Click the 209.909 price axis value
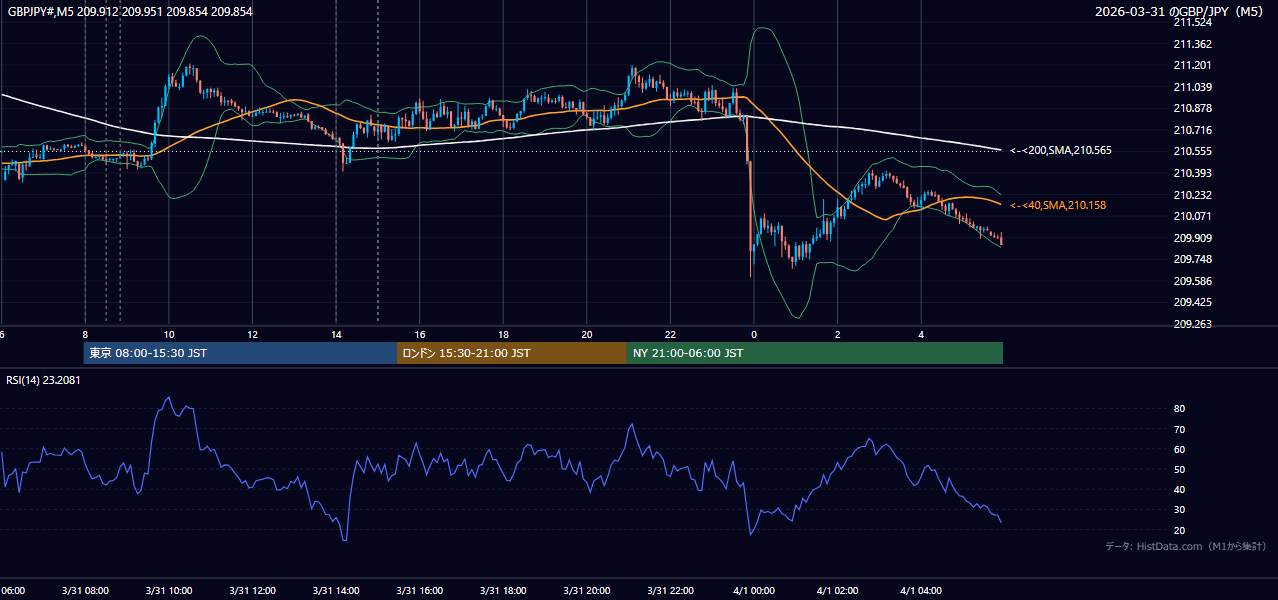 [x=1192, y=238]
